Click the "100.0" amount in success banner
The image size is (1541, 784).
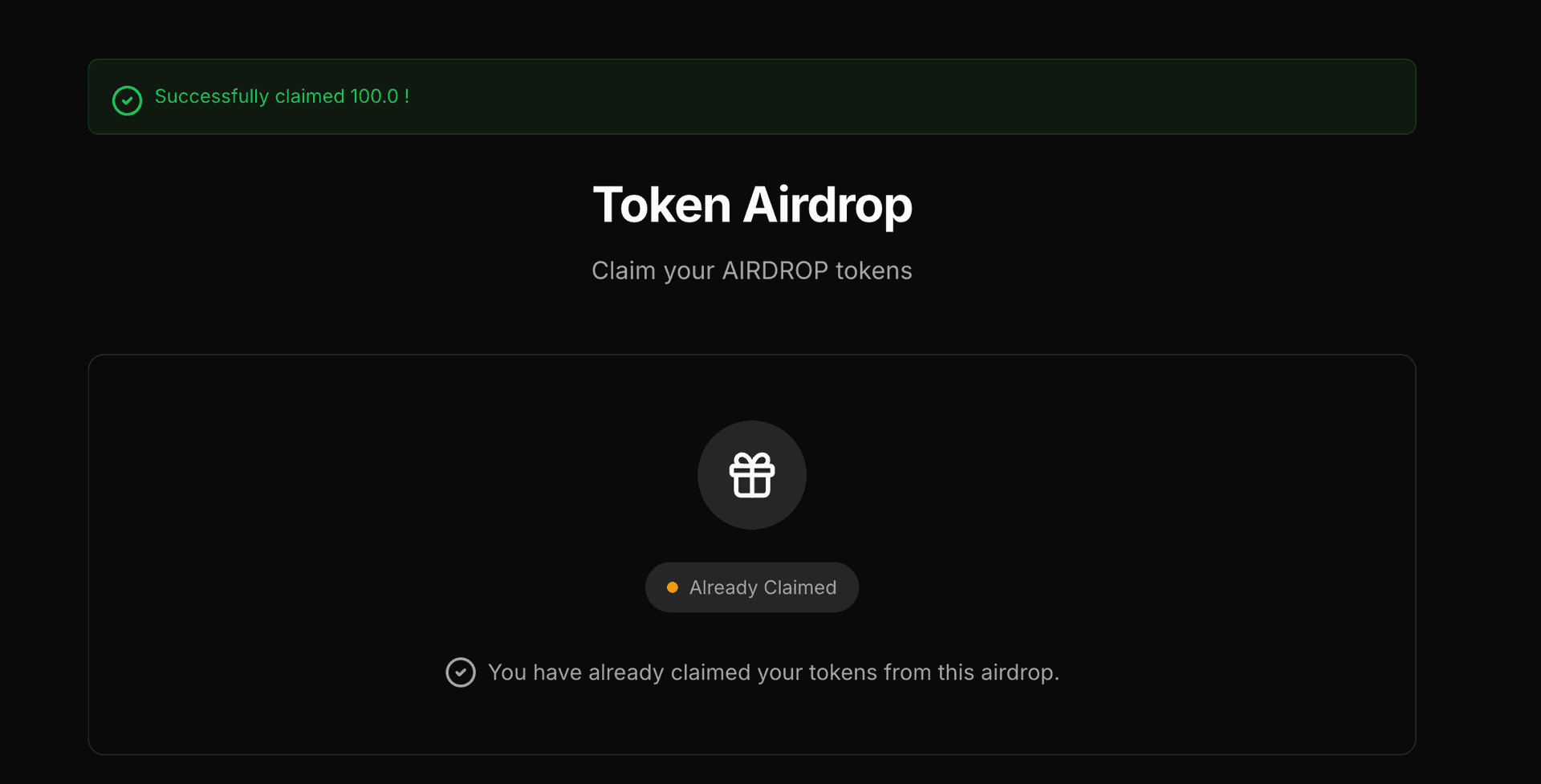pos(374,96)
